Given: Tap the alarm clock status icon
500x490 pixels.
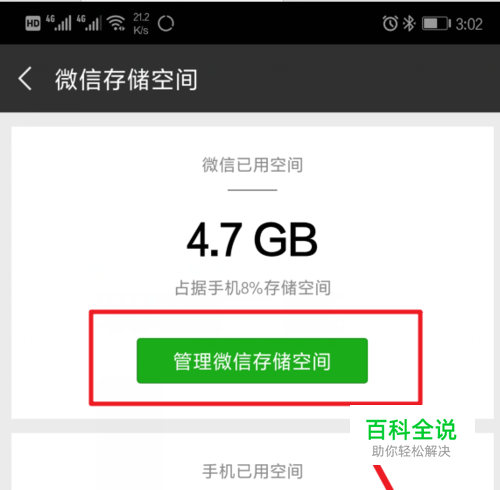Looking at the screenshot, I should point(390,23).
